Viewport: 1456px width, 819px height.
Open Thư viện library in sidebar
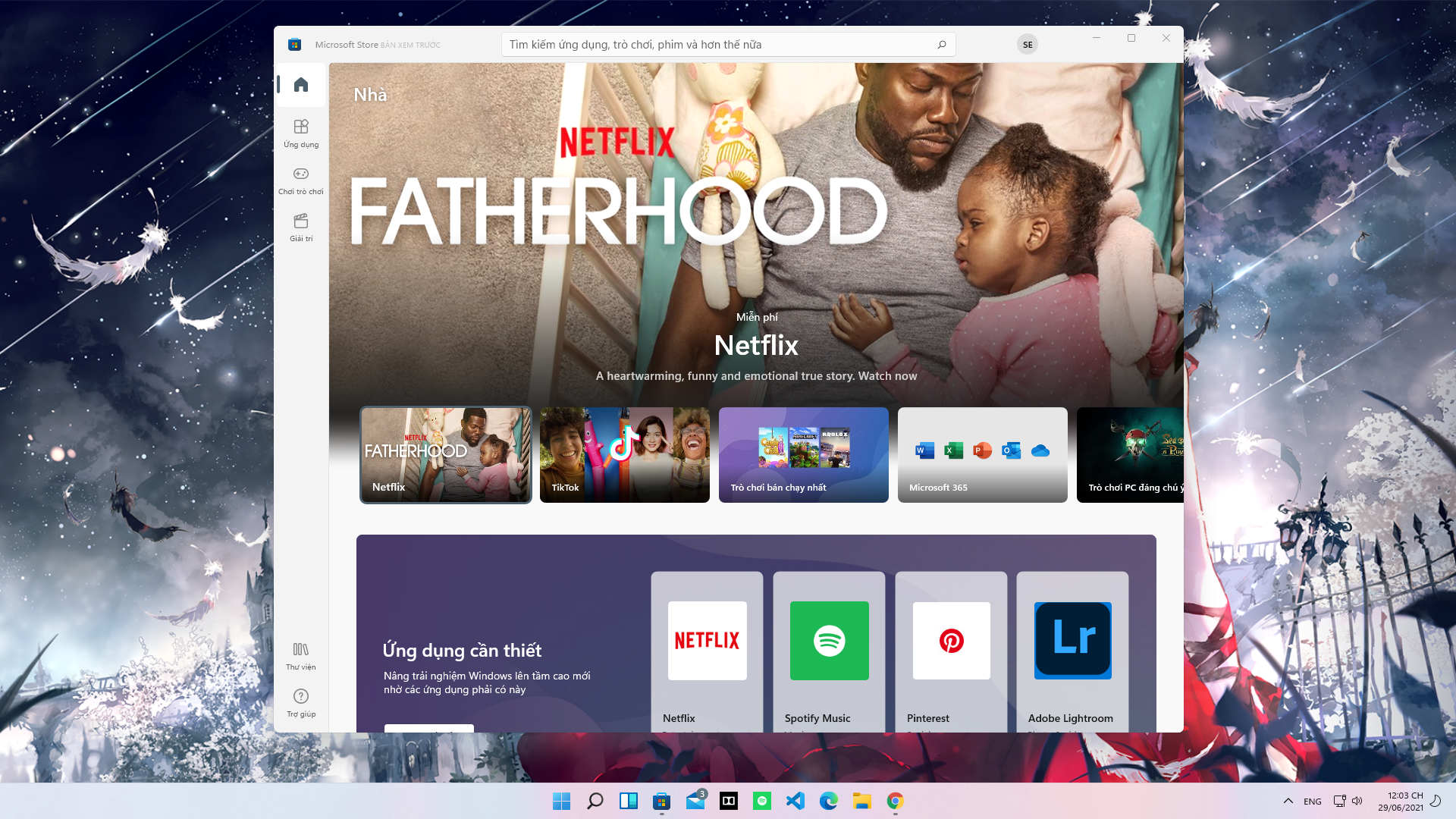point(301,656)
